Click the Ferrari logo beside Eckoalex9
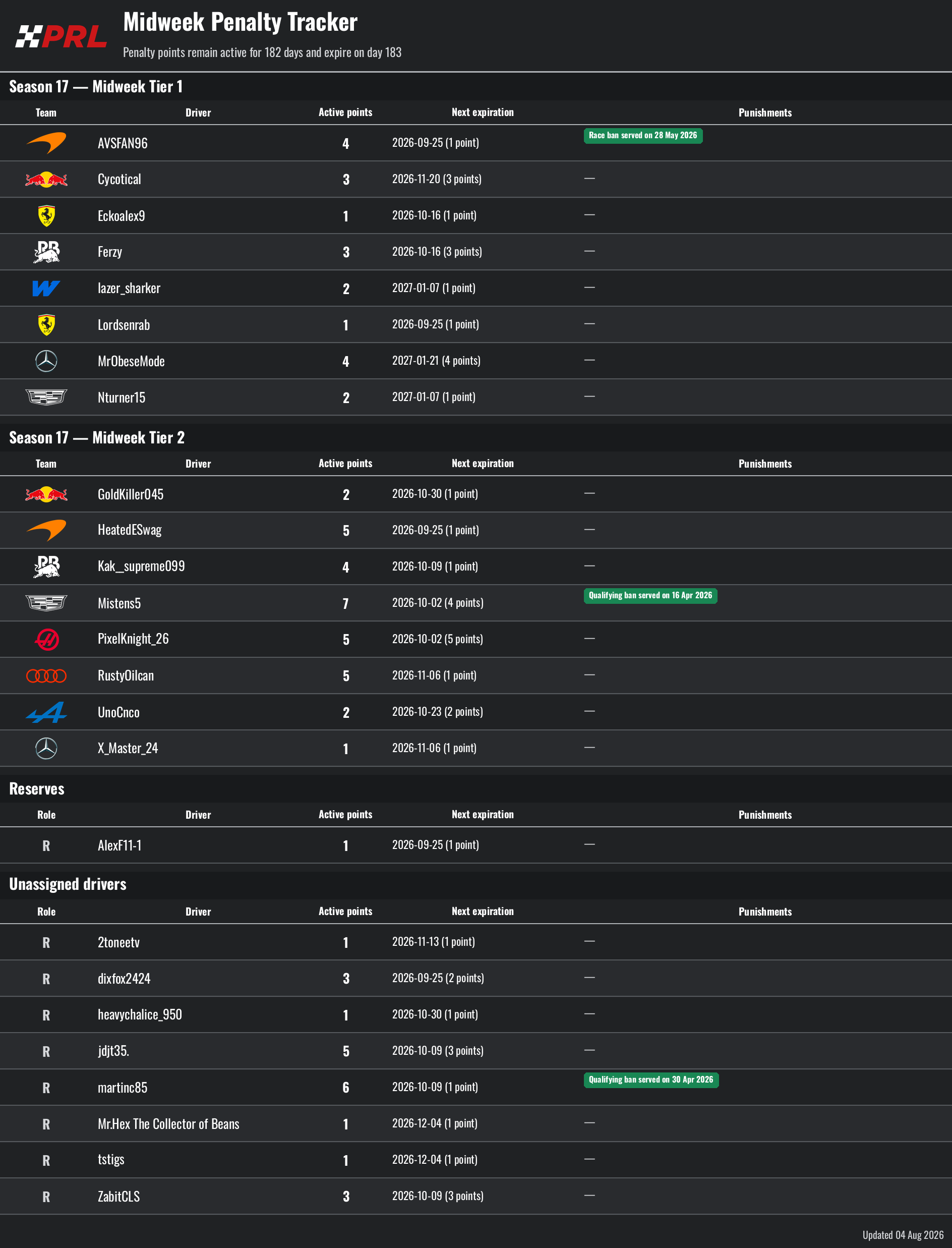This screenshot has height=1248, width=952. pos(46,215)
